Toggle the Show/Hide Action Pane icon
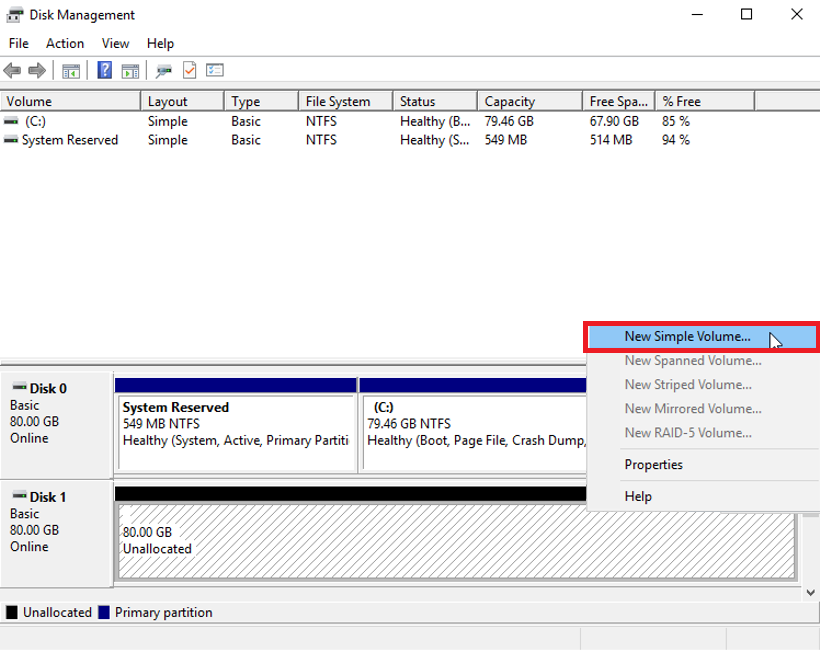Image resolution: width=820 pixels, height=650 pixels. coord(130,71)
